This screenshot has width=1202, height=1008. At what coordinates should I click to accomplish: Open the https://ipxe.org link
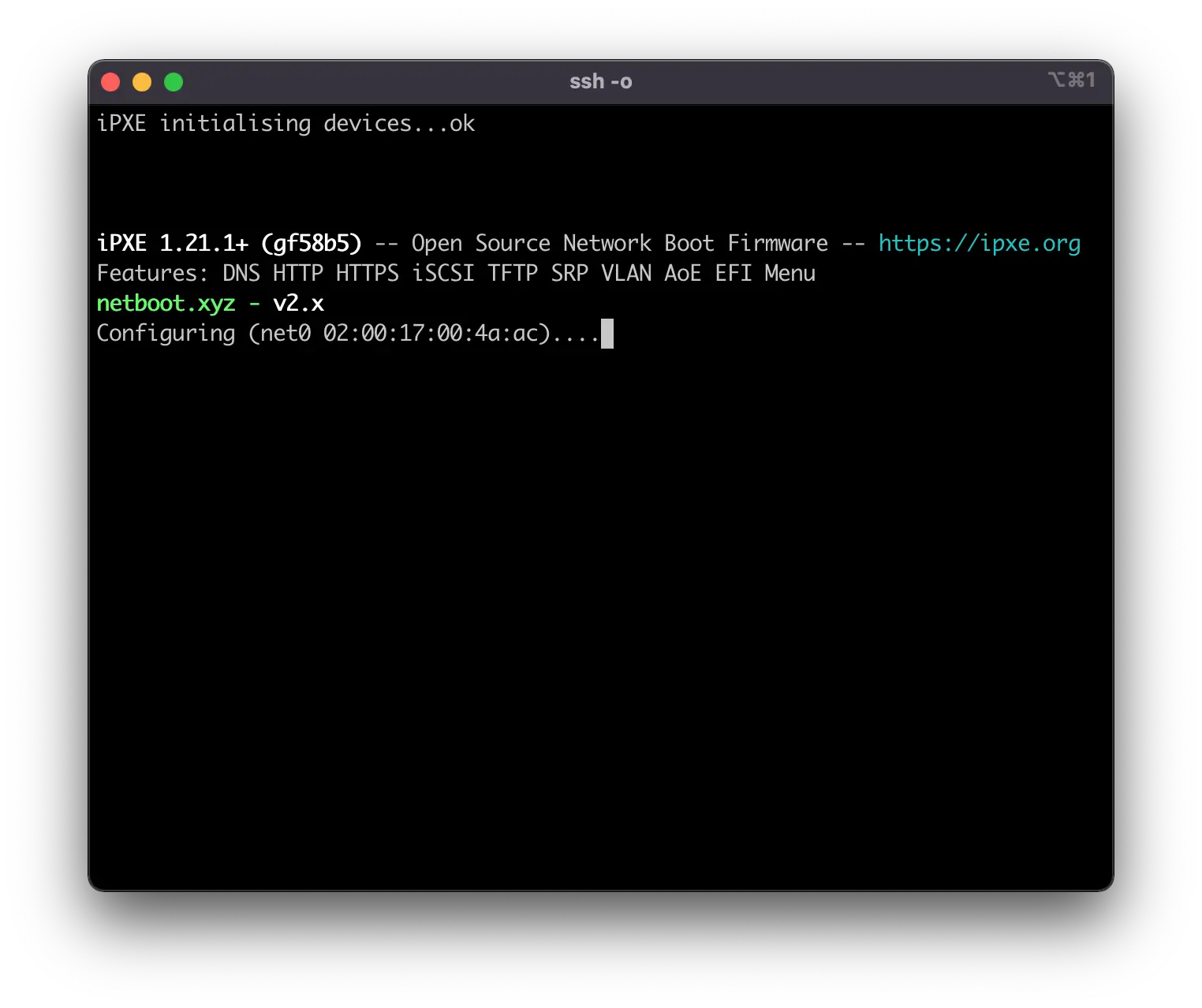point(979,244)
